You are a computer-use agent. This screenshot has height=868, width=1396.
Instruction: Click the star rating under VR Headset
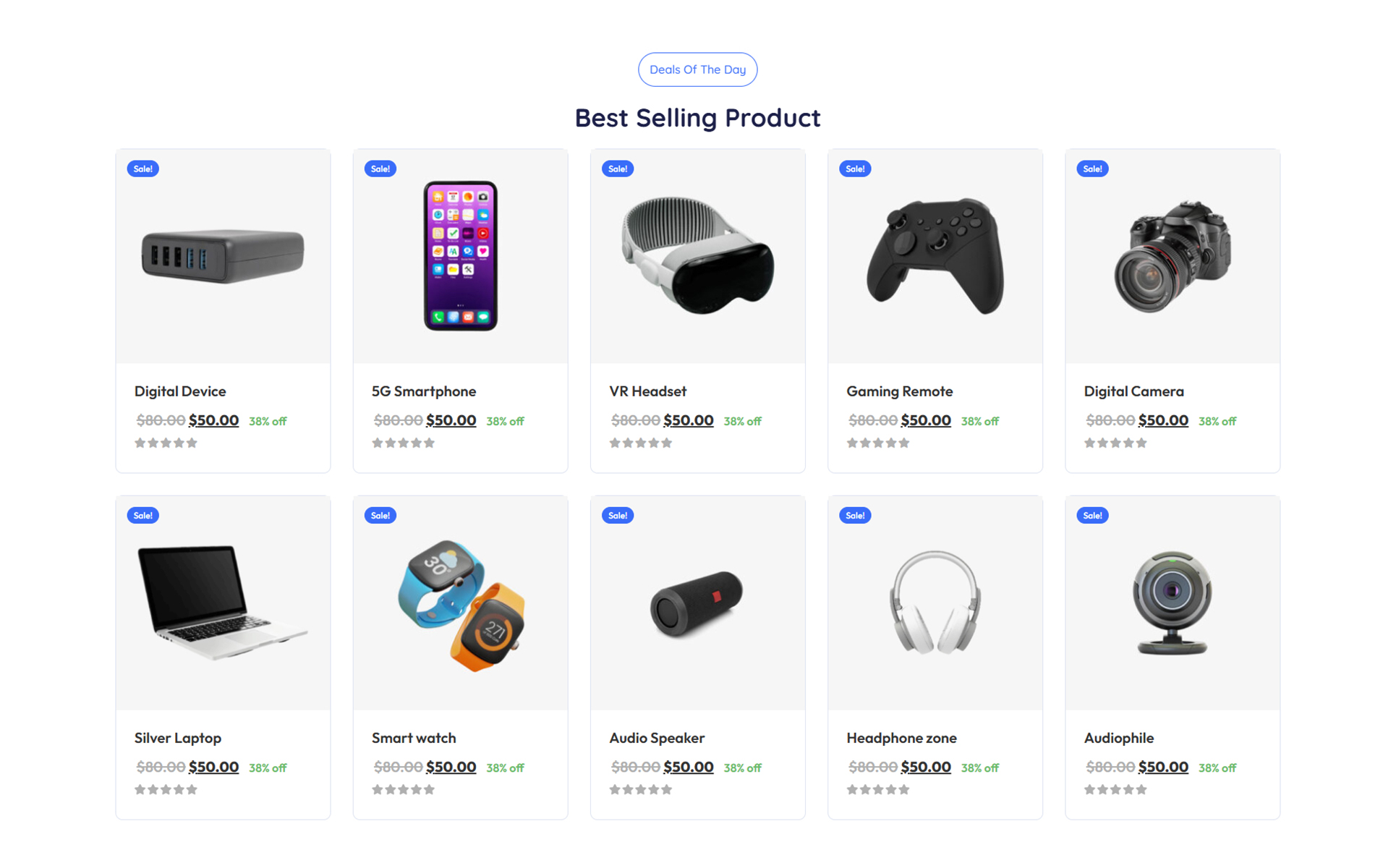click(641, 443)
